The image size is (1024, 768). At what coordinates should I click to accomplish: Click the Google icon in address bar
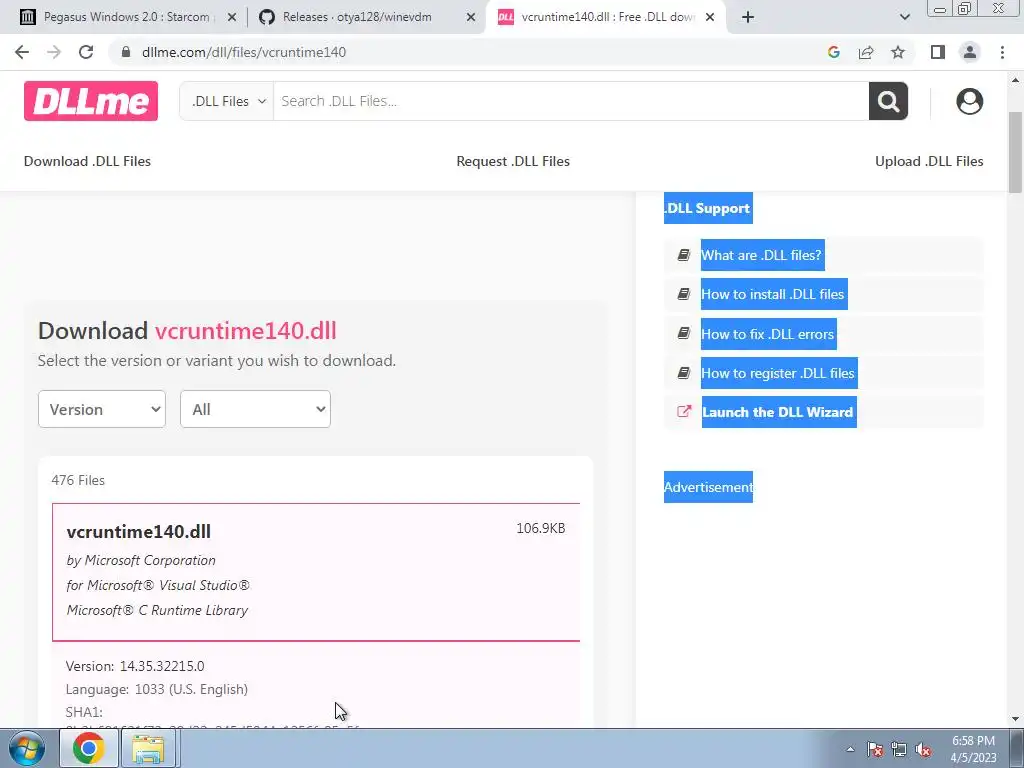(x=833, y=52)
